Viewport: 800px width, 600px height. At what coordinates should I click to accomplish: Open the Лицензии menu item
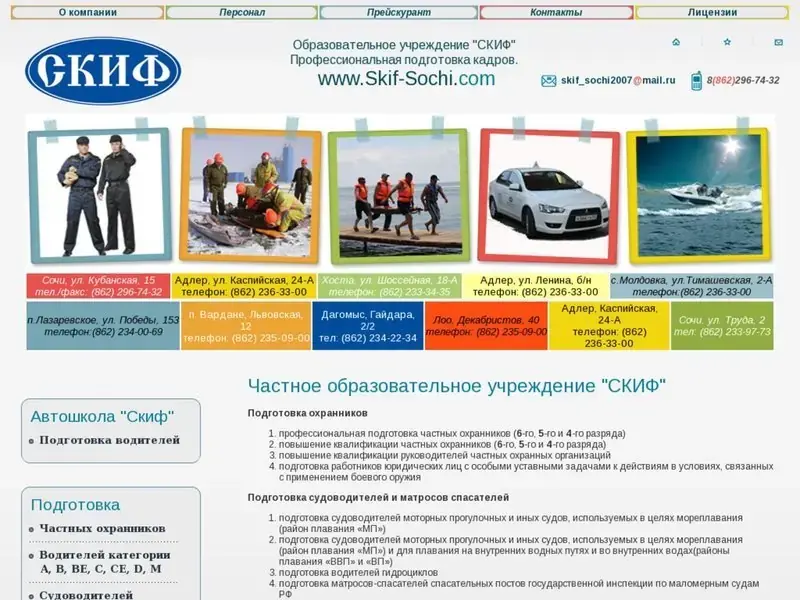click(x=712, y=12)
